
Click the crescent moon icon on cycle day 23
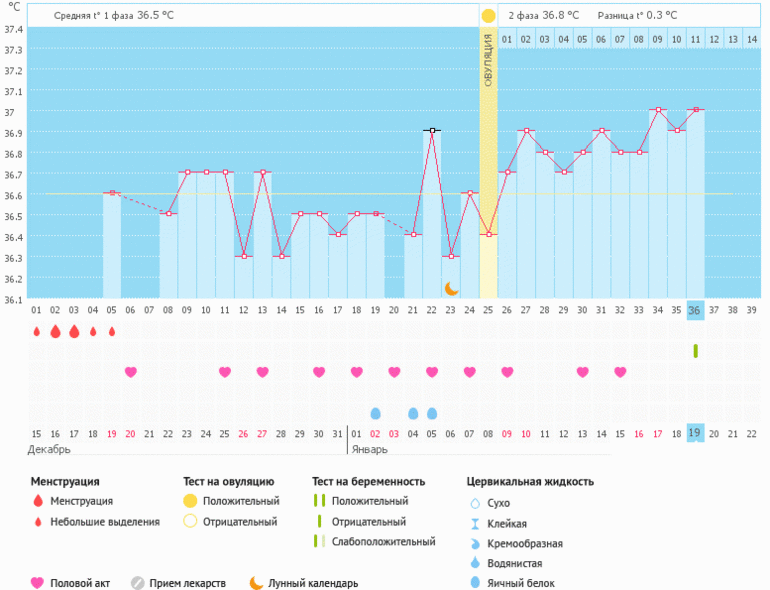451,288
